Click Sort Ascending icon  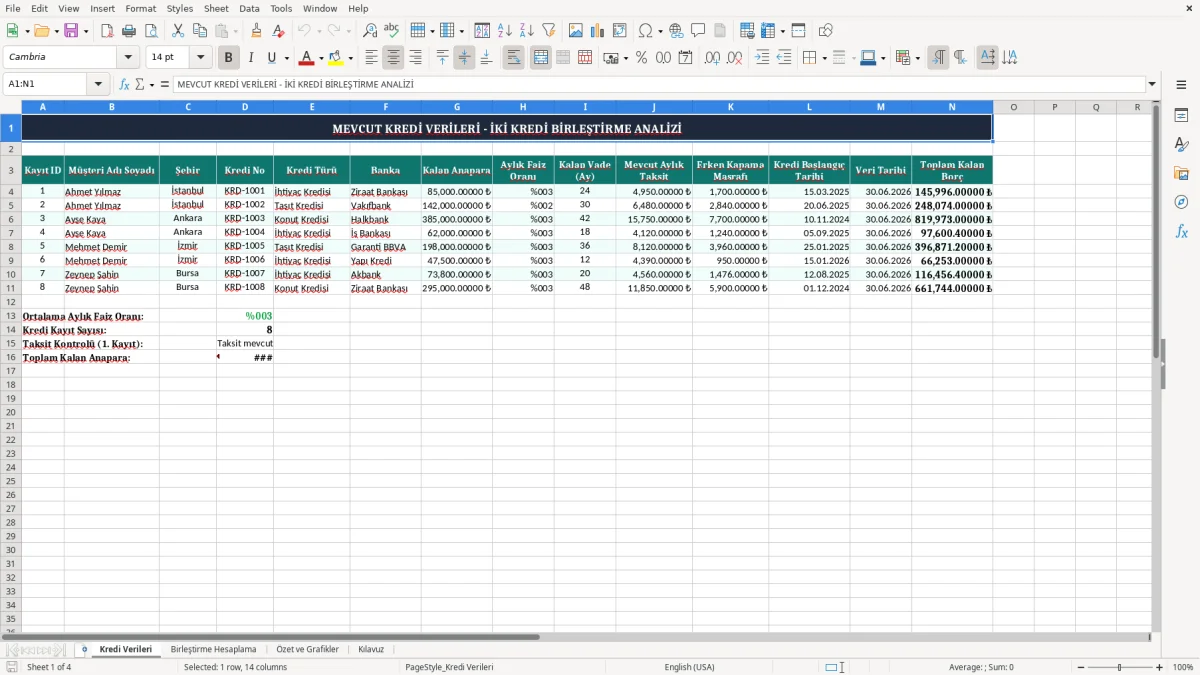click(x=505, y=31)
